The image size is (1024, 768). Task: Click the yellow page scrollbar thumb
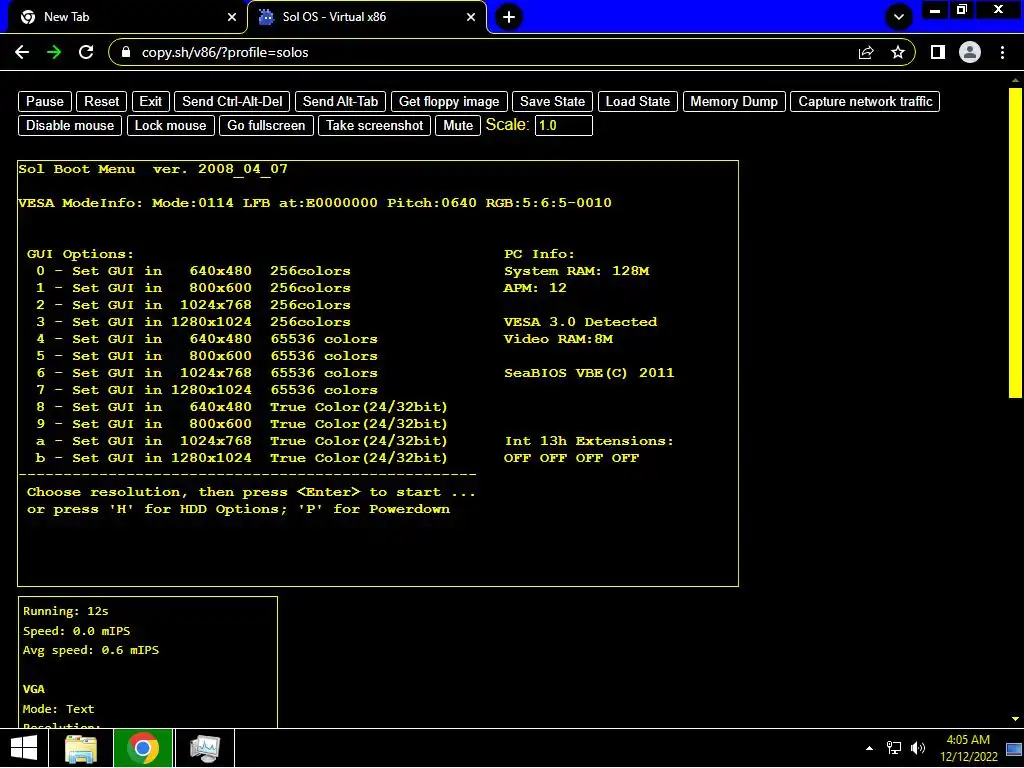point(1015,242)
